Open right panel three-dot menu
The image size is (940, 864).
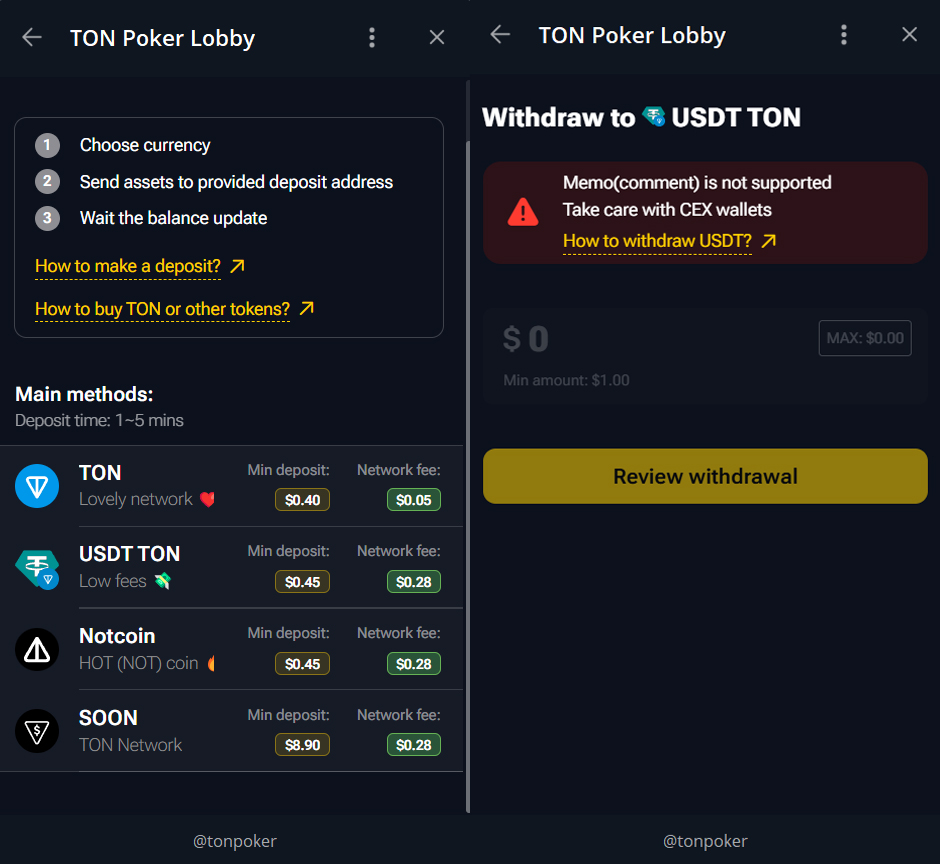coord(844,35)
